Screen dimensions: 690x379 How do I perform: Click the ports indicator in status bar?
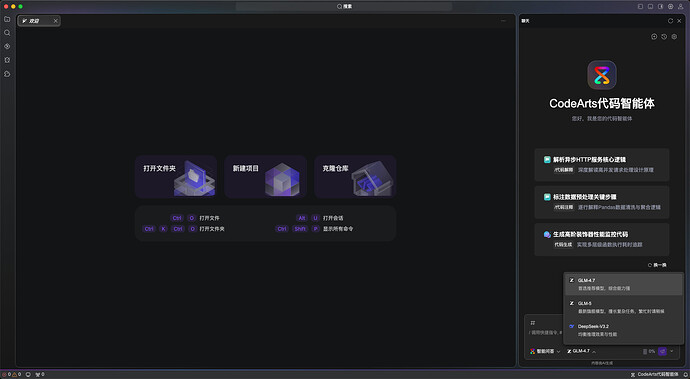click(x=40, y=375)
